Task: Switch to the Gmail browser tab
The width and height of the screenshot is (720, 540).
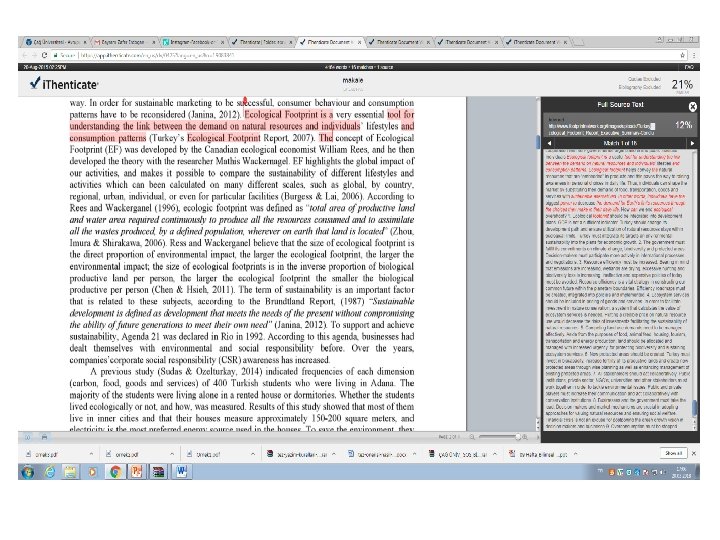Action: (123, 42)
